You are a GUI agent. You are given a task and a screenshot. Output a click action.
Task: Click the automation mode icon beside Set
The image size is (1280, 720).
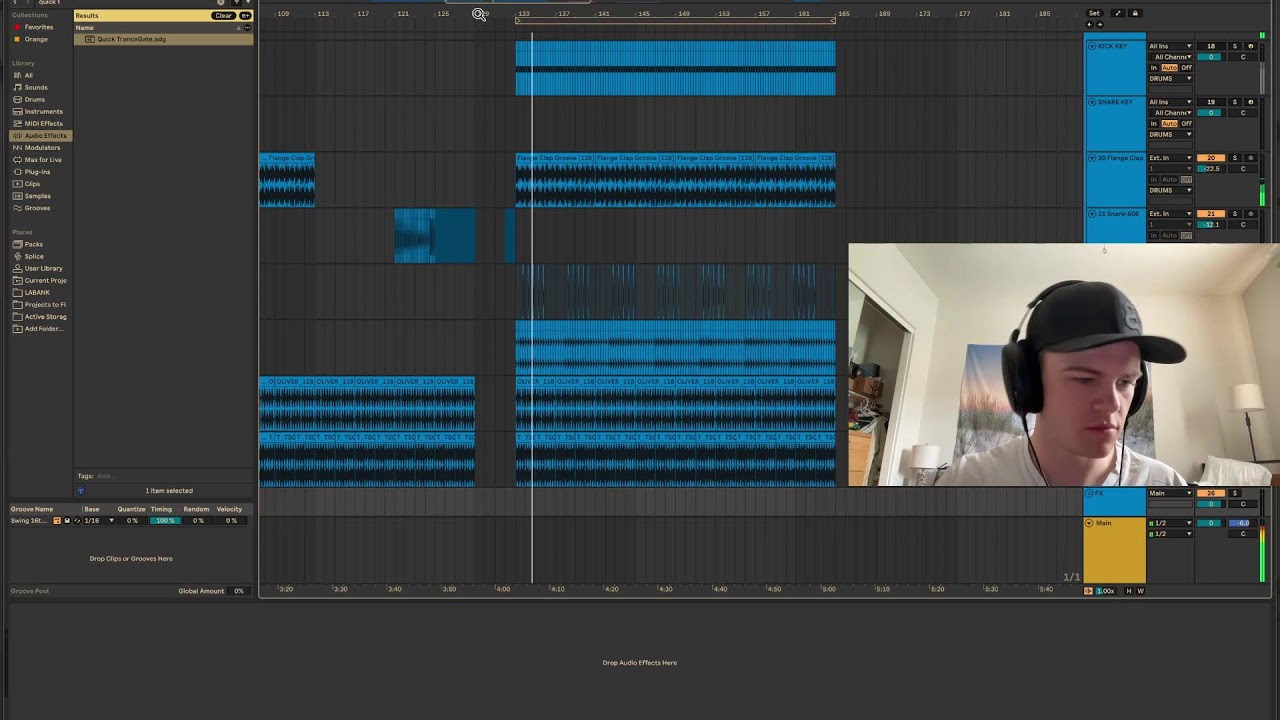(x=1118, y=13)
